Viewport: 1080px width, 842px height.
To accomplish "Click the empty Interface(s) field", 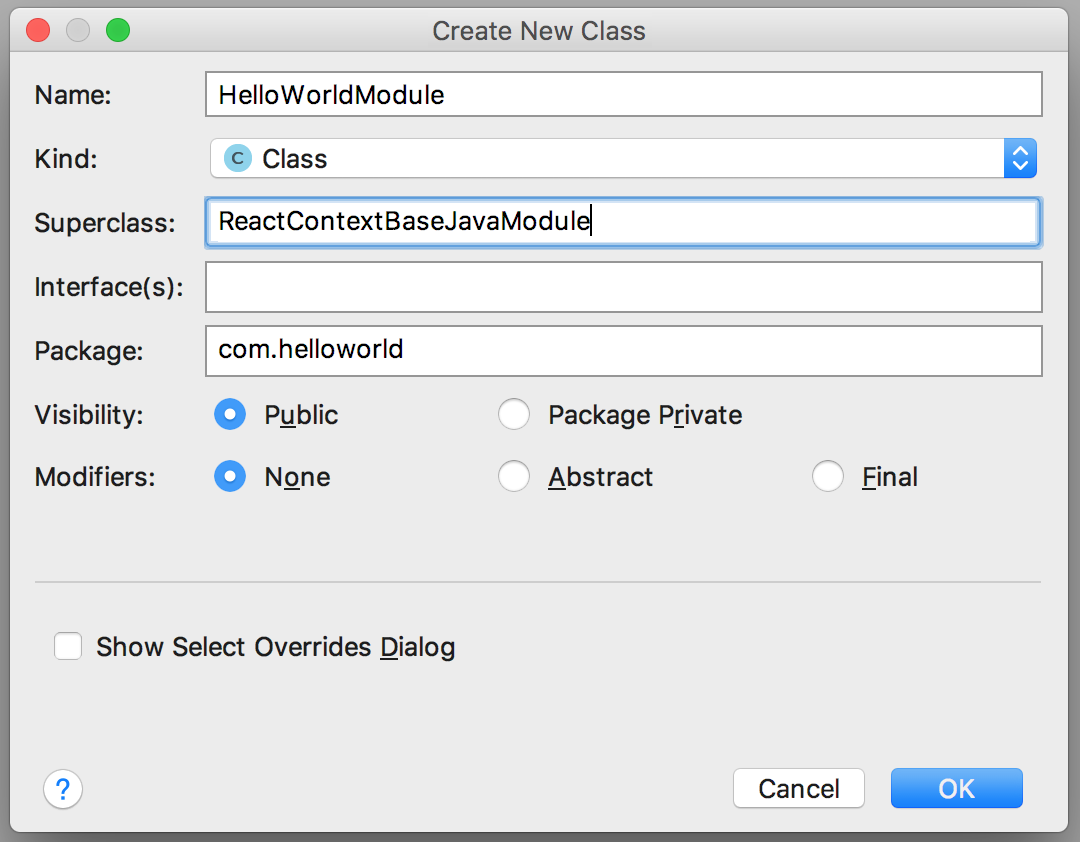I will coord(623,287).
